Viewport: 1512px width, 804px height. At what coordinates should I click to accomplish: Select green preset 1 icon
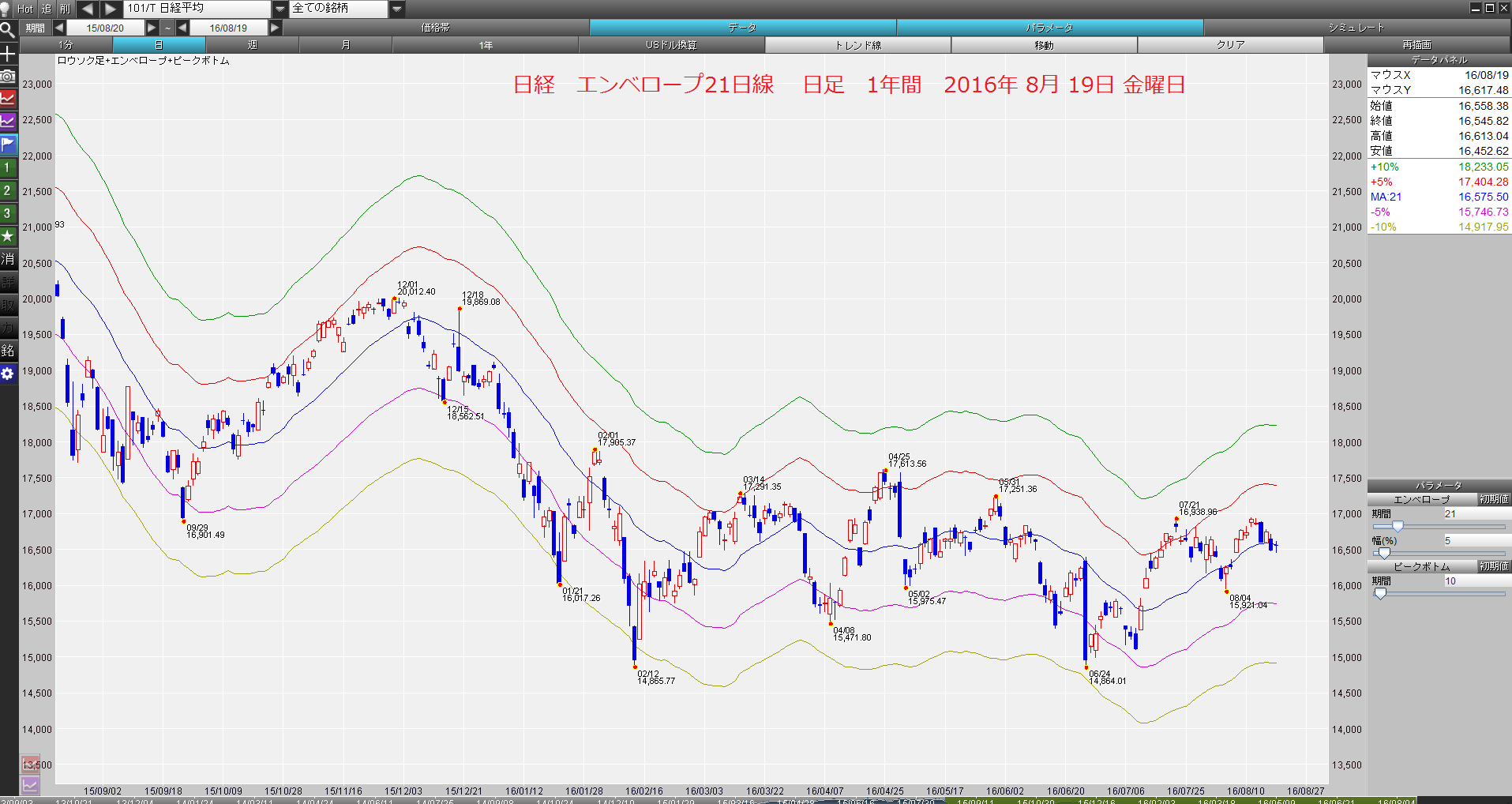(x=8, y=167)
